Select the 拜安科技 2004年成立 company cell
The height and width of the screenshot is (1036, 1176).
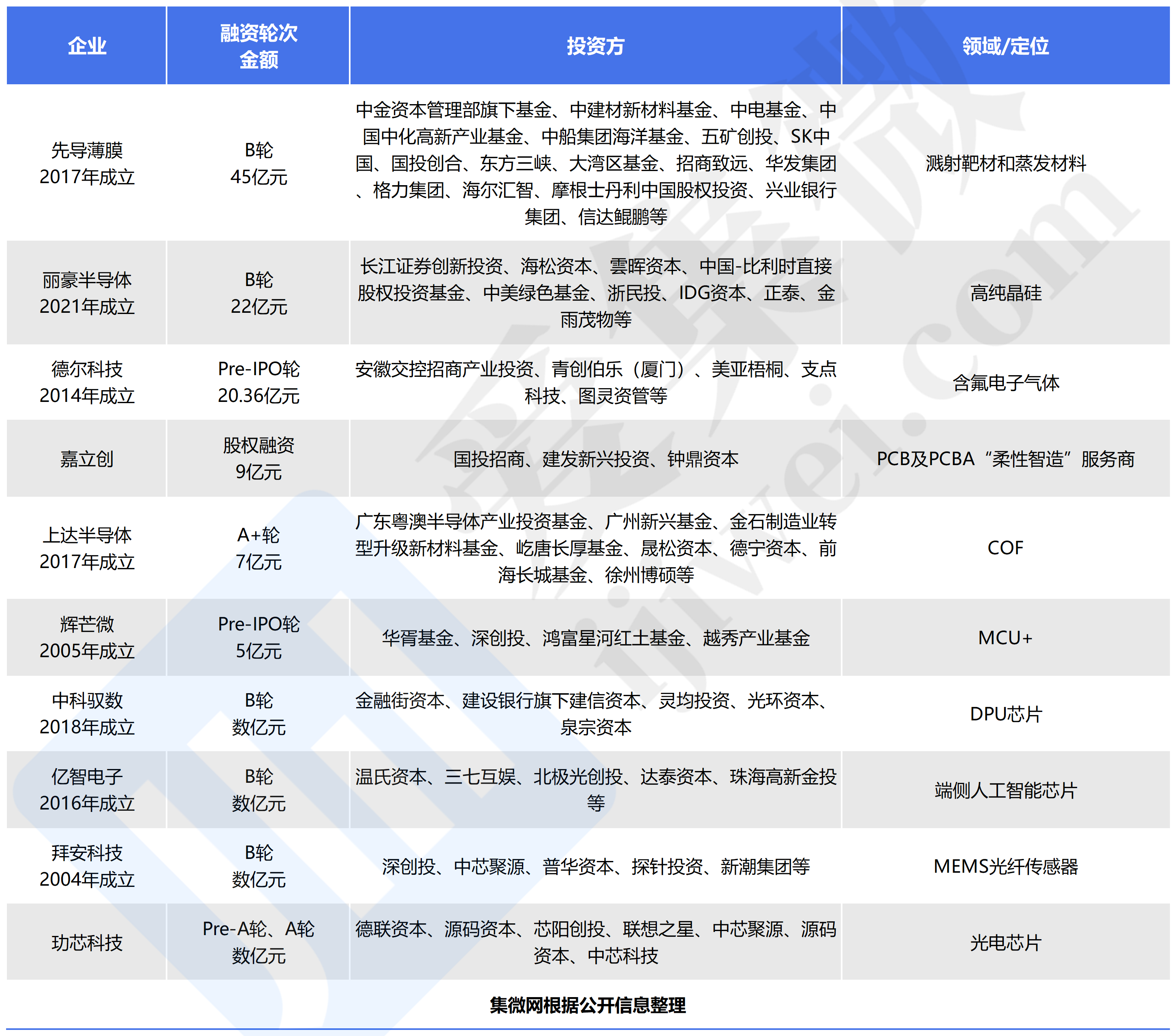(86, 866)
